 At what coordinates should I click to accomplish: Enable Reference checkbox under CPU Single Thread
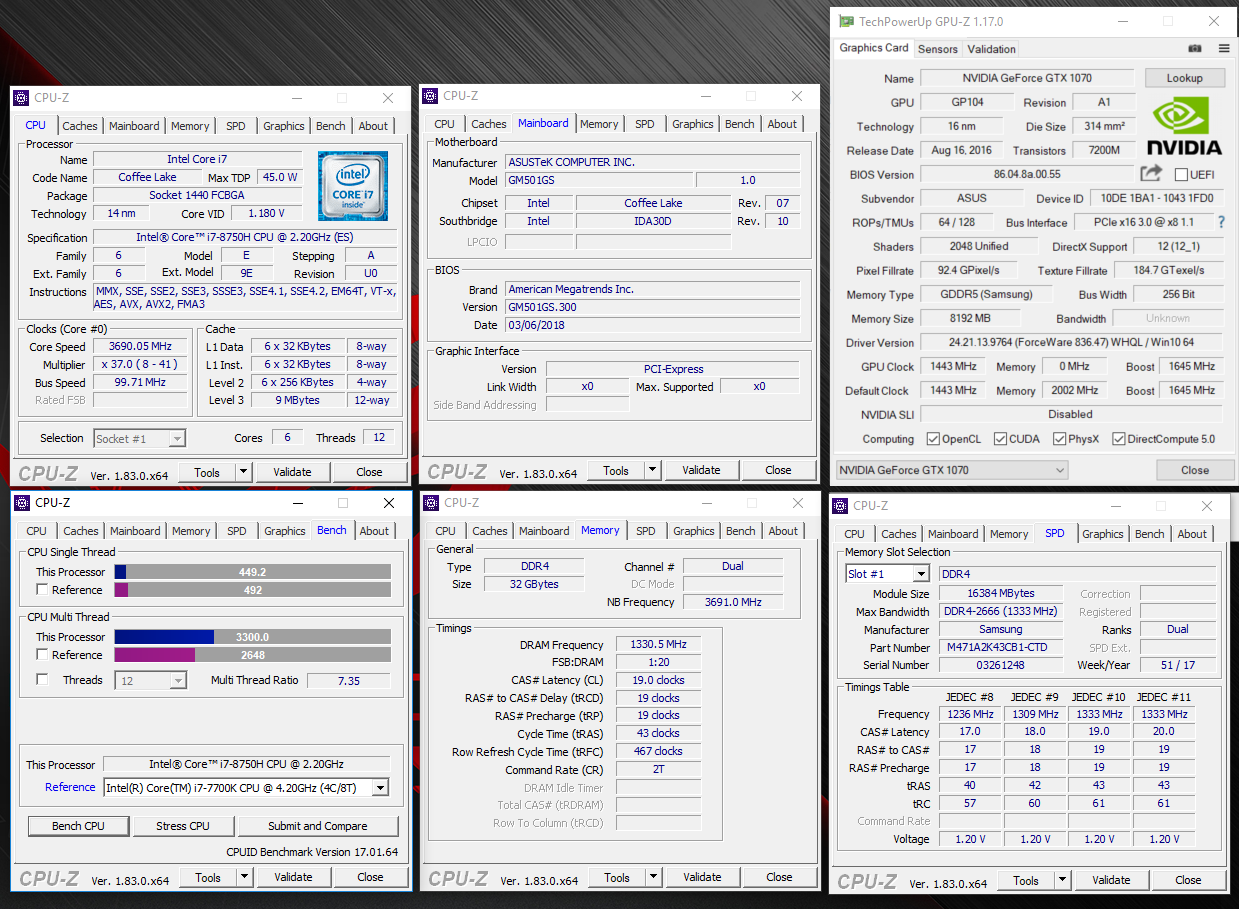click(x=42, y=590)
